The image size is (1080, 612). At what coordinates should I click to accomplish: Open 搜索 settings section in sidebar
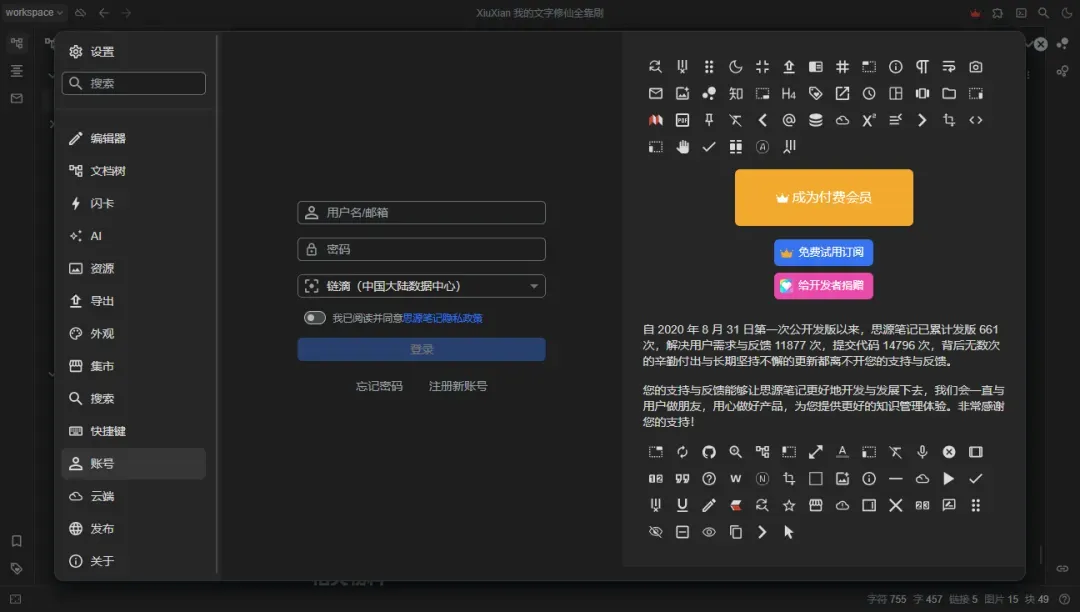coord(134,399)
